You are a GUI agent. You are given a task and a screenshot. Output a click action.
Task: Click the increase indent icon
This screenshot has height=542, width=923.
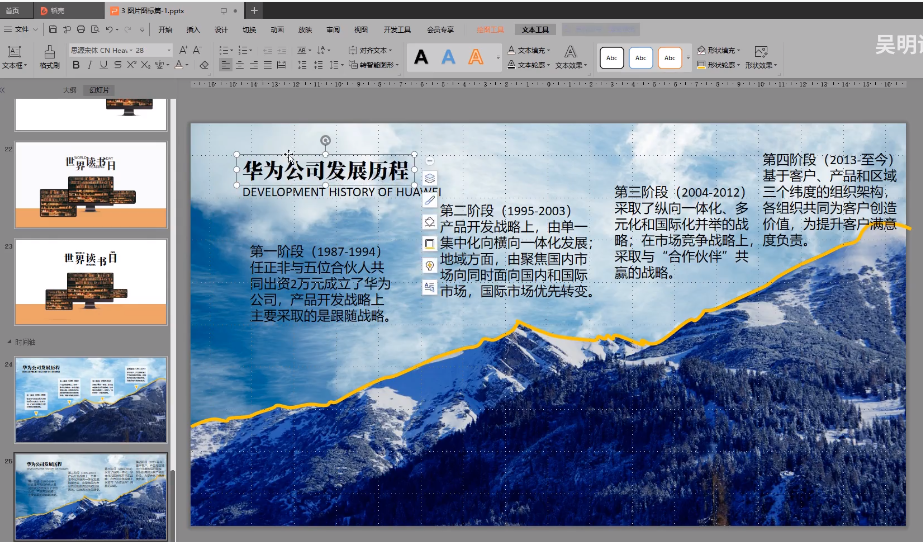coord(281,50)
